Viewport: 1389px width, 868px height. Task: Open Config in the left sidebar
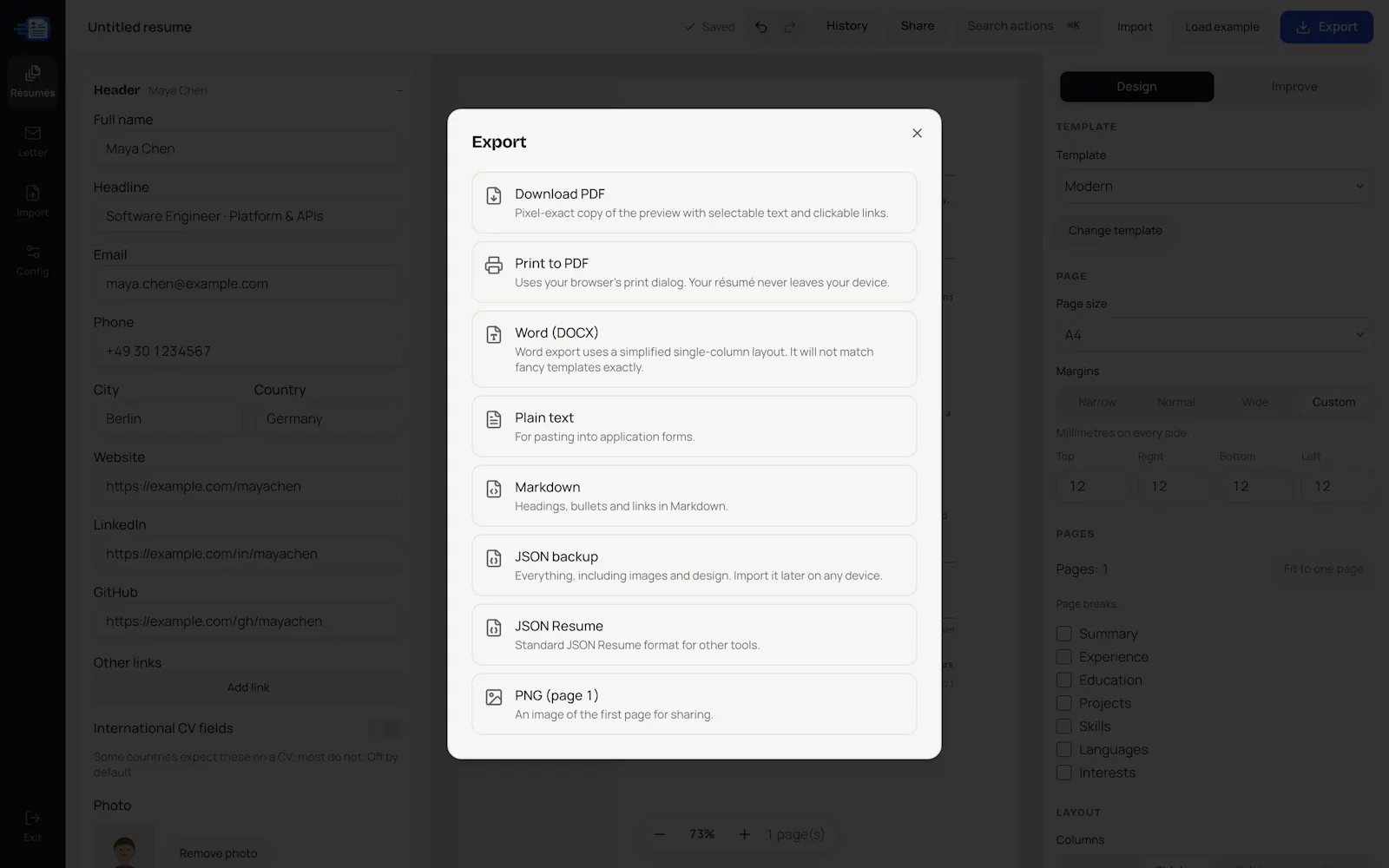point(33,260)
